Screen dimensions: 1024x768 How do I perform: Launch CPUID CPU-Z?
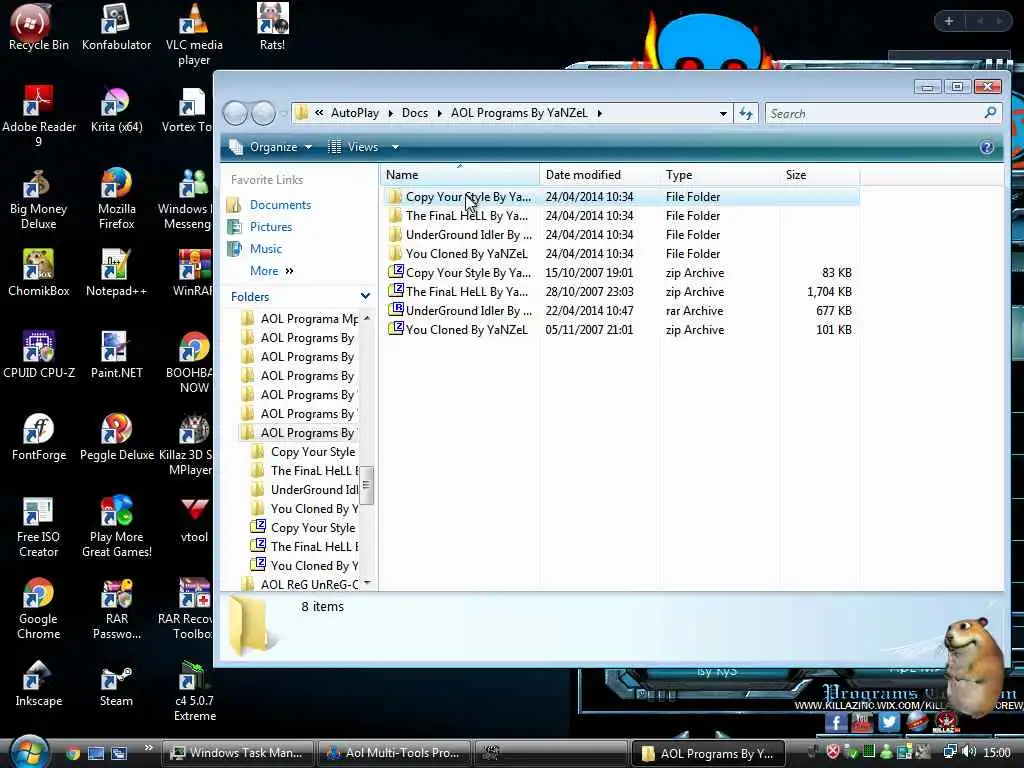pos(39,355)
